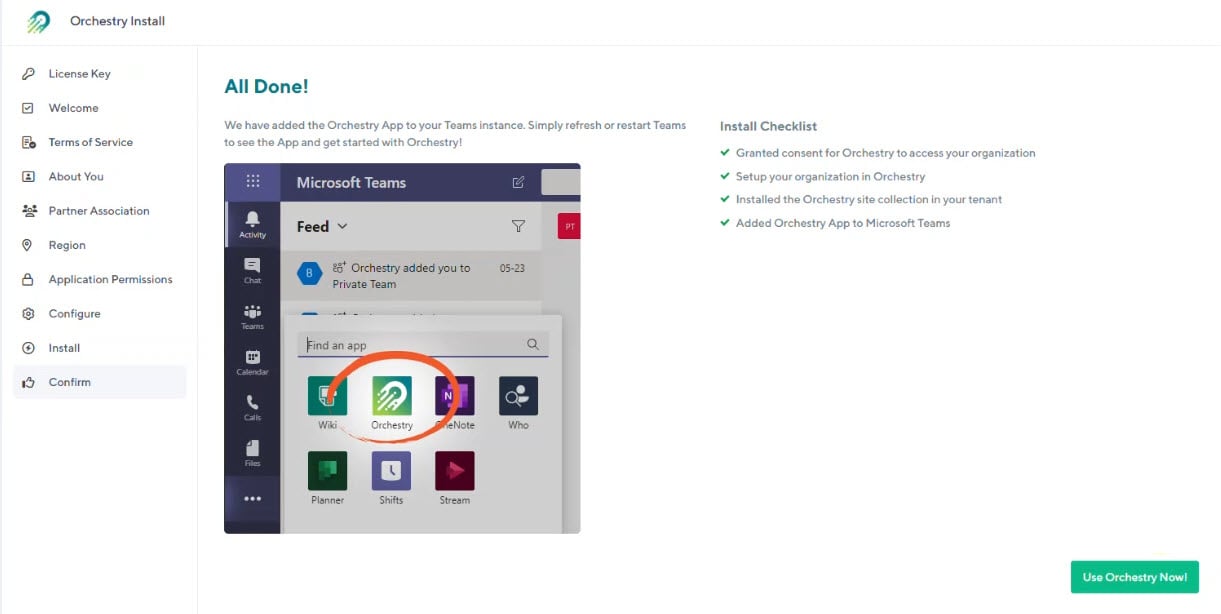Click the Who app icon
The width and height of the screenshot is (1221, 614).
point(518,396)
